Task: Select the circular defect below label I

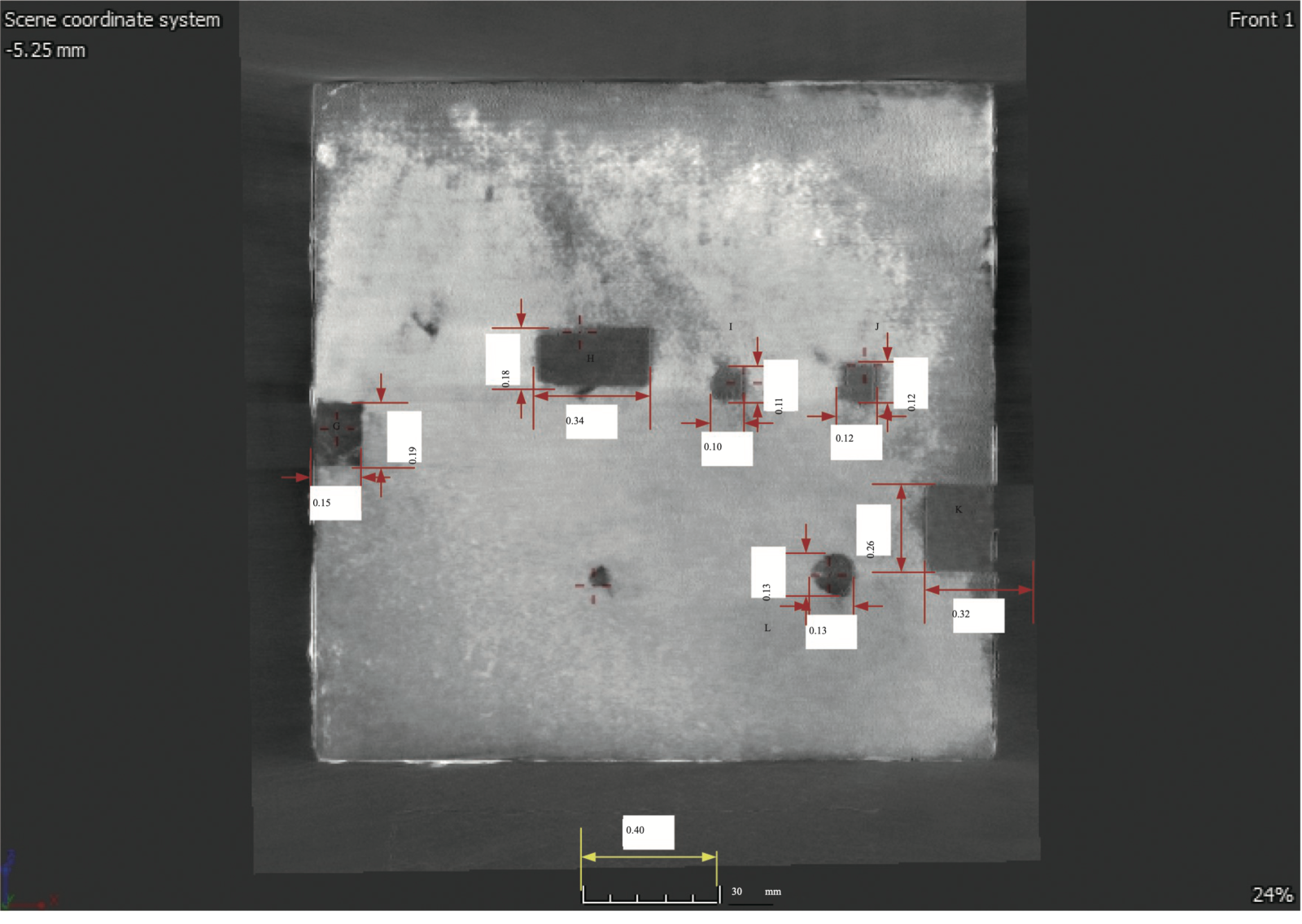Action: 727,382
